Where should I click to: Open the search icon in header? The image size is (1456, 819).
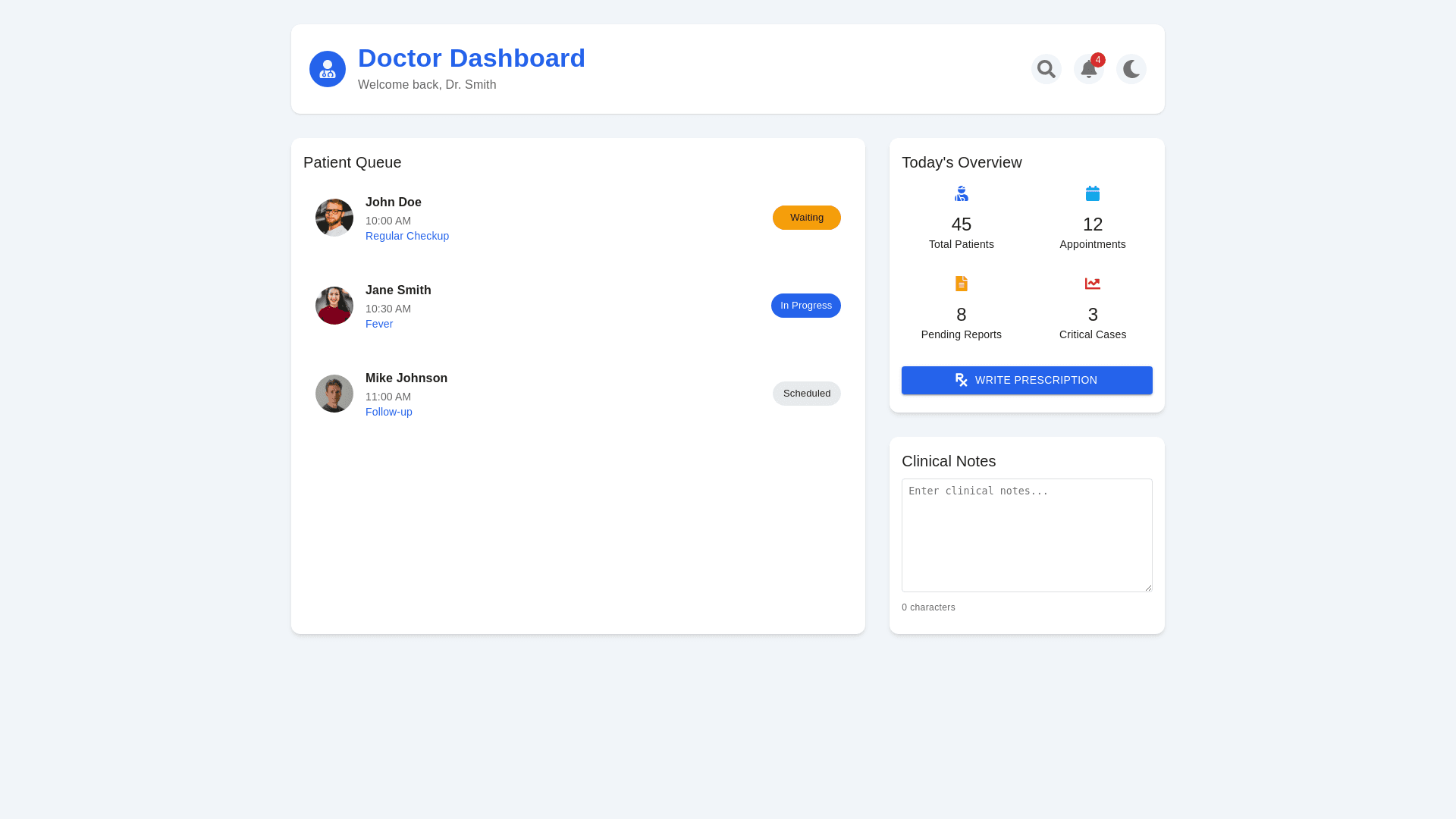(1046, 69)
